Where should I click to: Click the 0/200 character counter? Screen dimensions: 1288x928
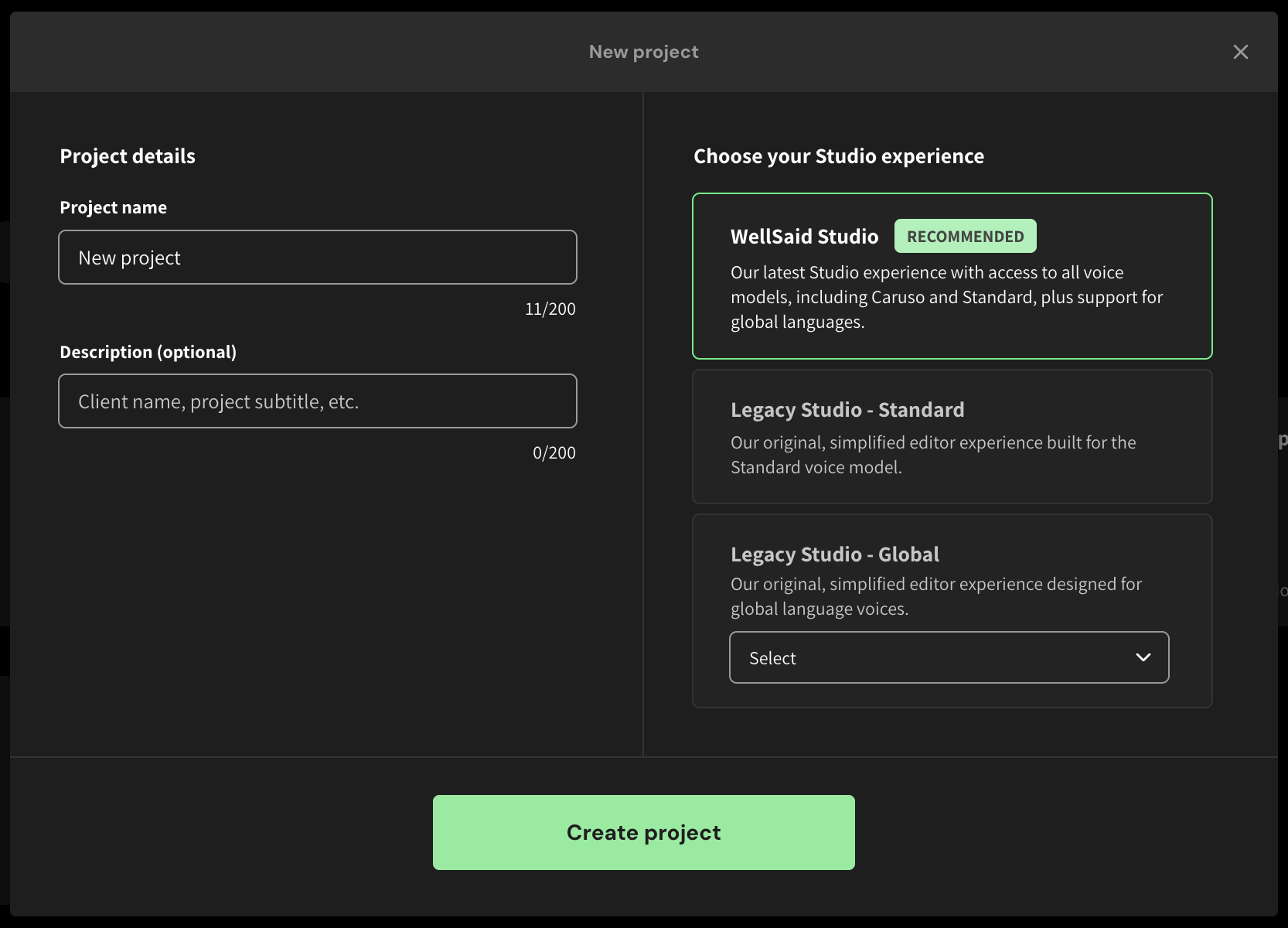click(554, 453)
